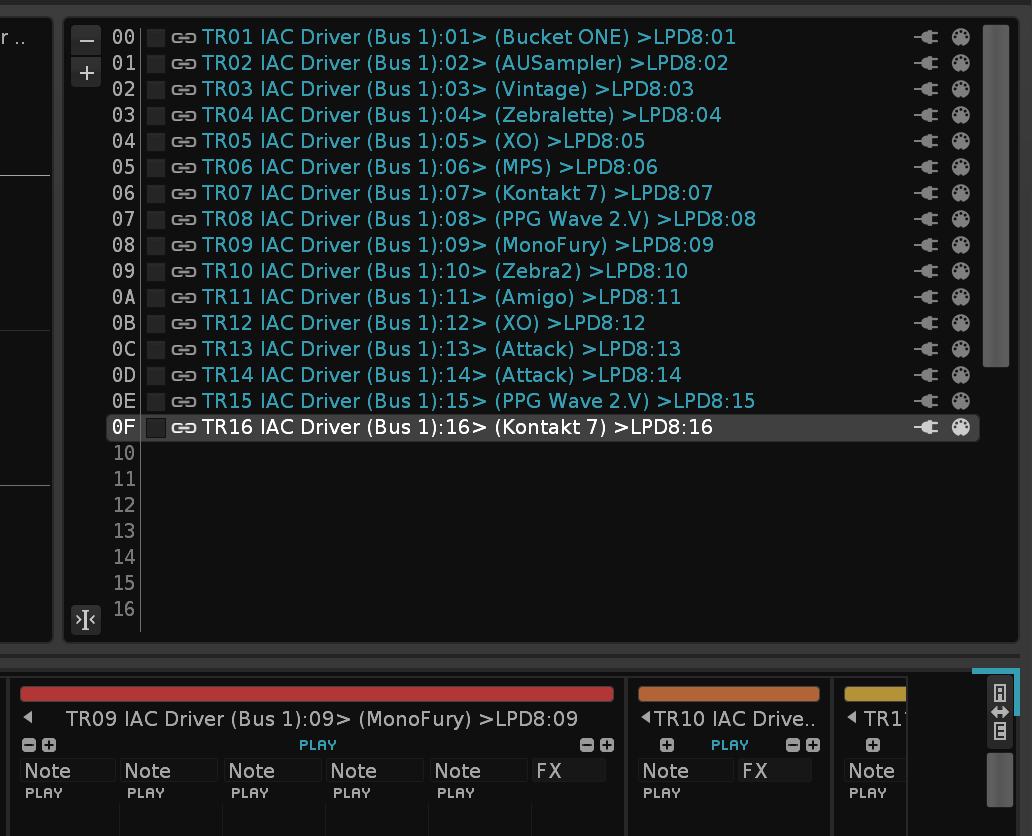Click the instrument list vertical scrollbar
This screenshot has height=836, width=1032.
click(x=996, y=196)
